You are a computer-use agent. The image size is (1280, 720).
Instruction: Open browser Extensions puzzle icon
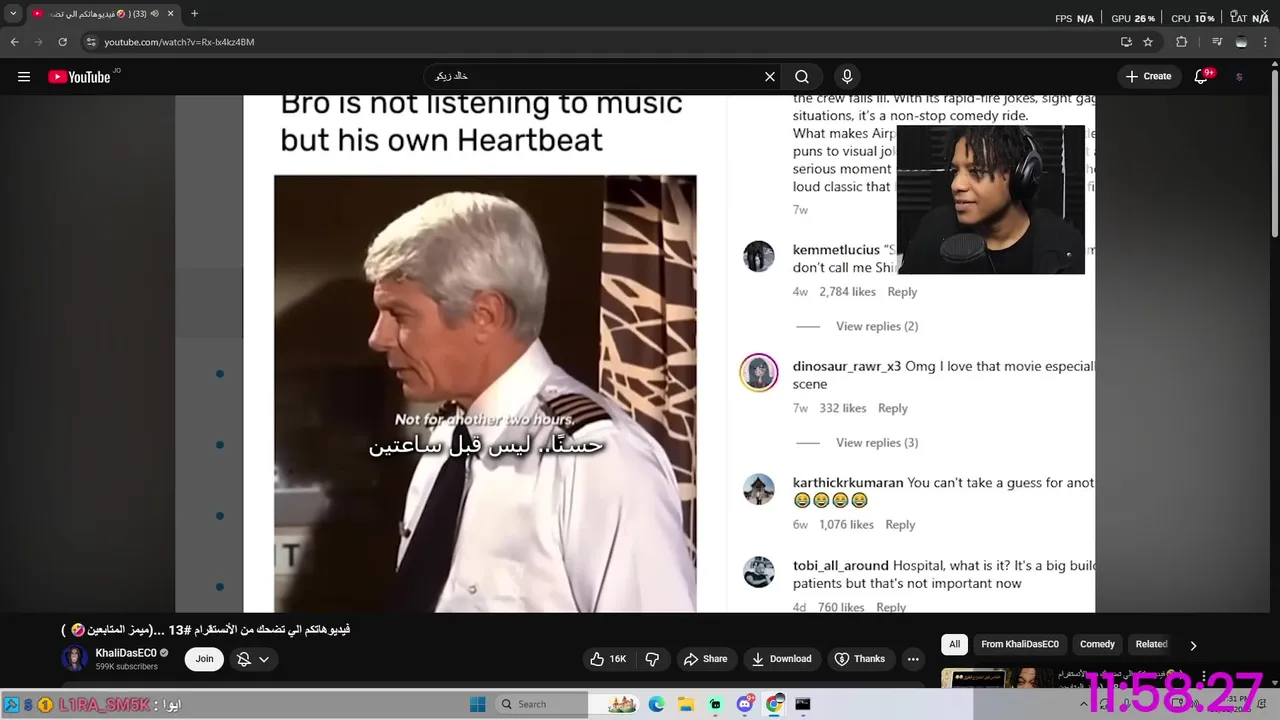coord(1181,42)
